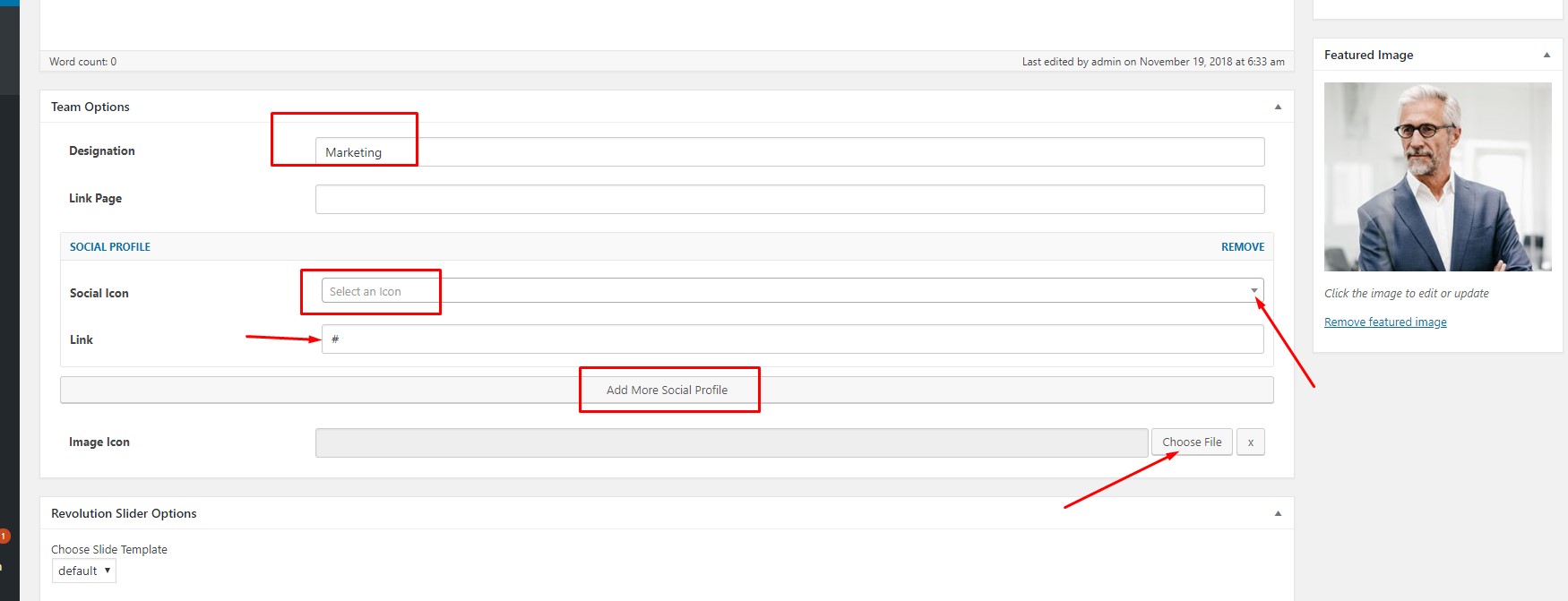
Task: Collapse the Team Options panel arrow
Action: 1278,107
